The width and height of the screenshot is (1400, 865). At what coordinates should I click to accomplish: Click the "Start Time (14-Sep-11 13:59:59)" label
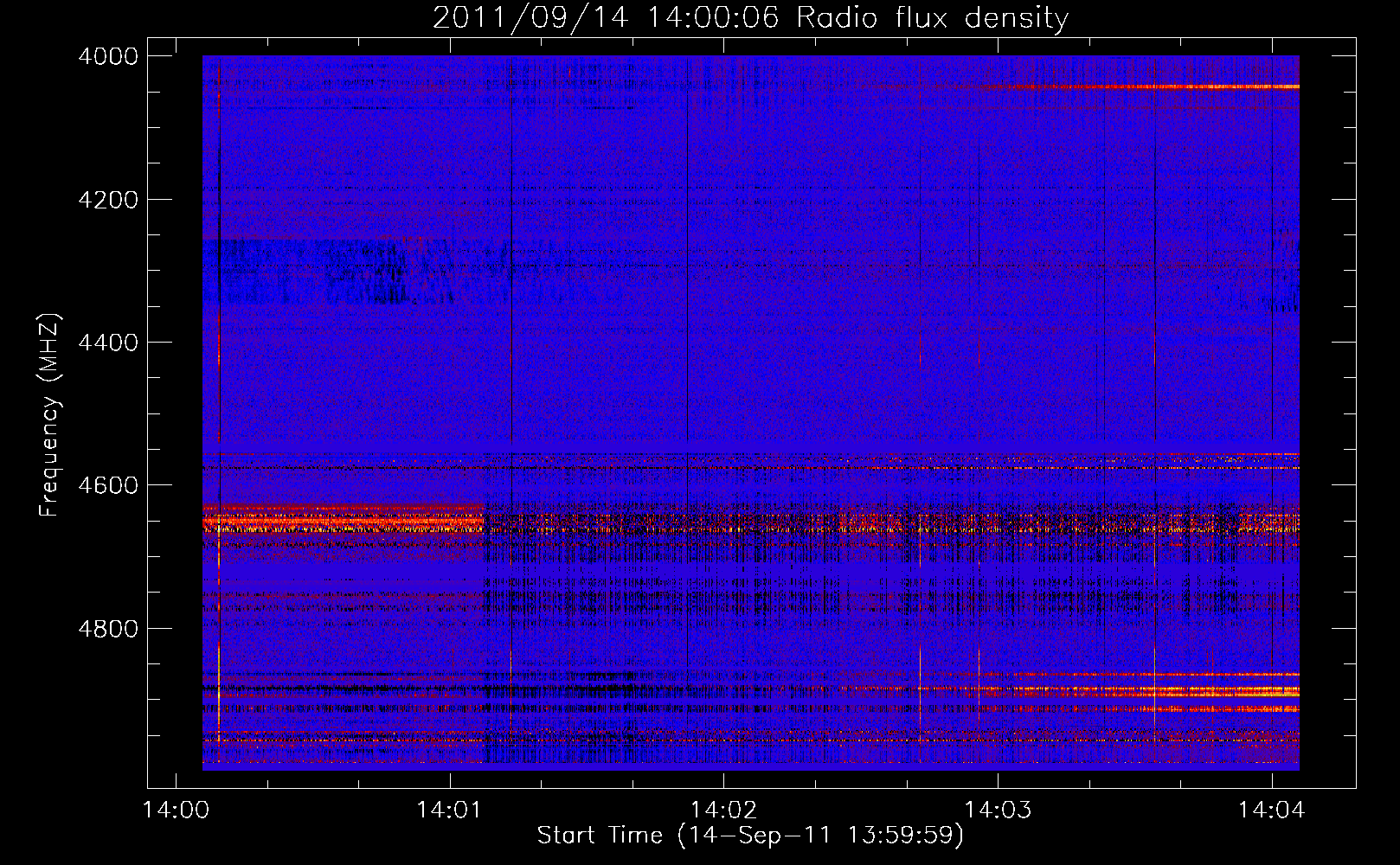750,836
